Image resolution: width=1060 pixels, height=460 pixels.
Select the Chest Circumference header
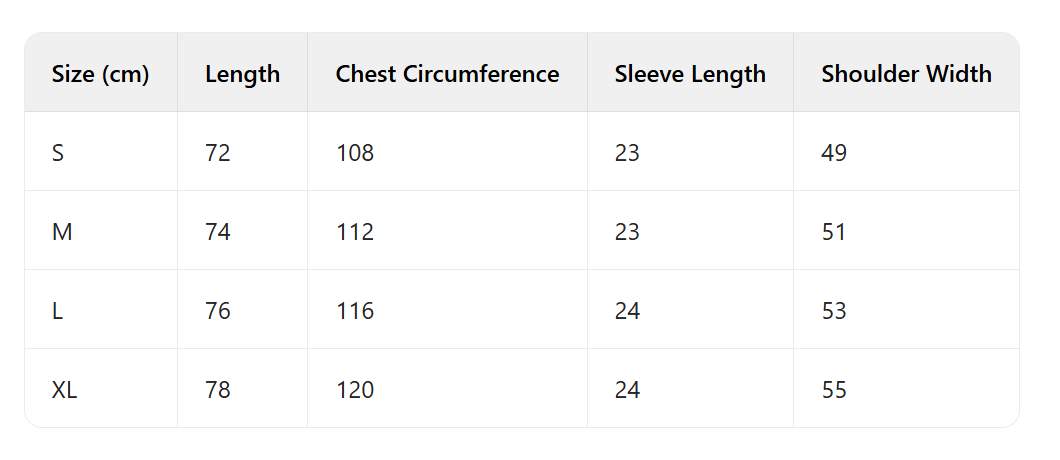point(447,74)
